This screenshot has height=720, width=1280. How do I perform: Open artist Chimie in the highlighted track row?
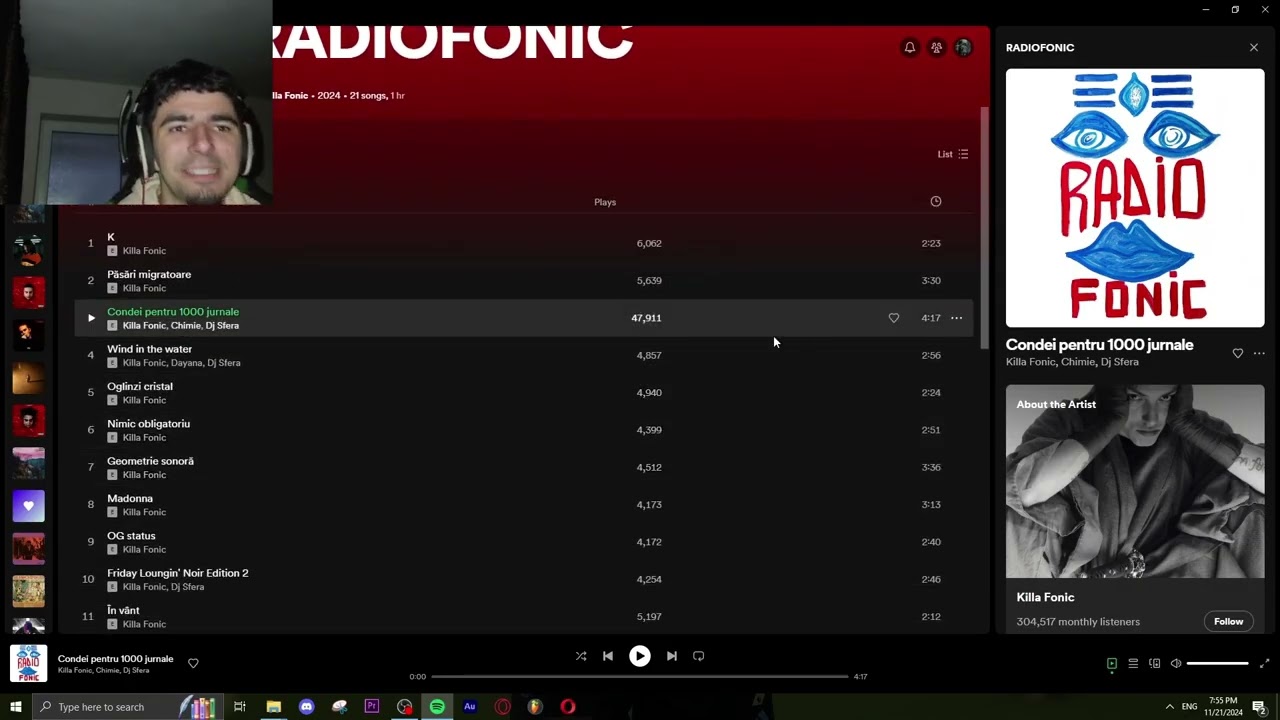pyautogui.click(x=186, y=326)
